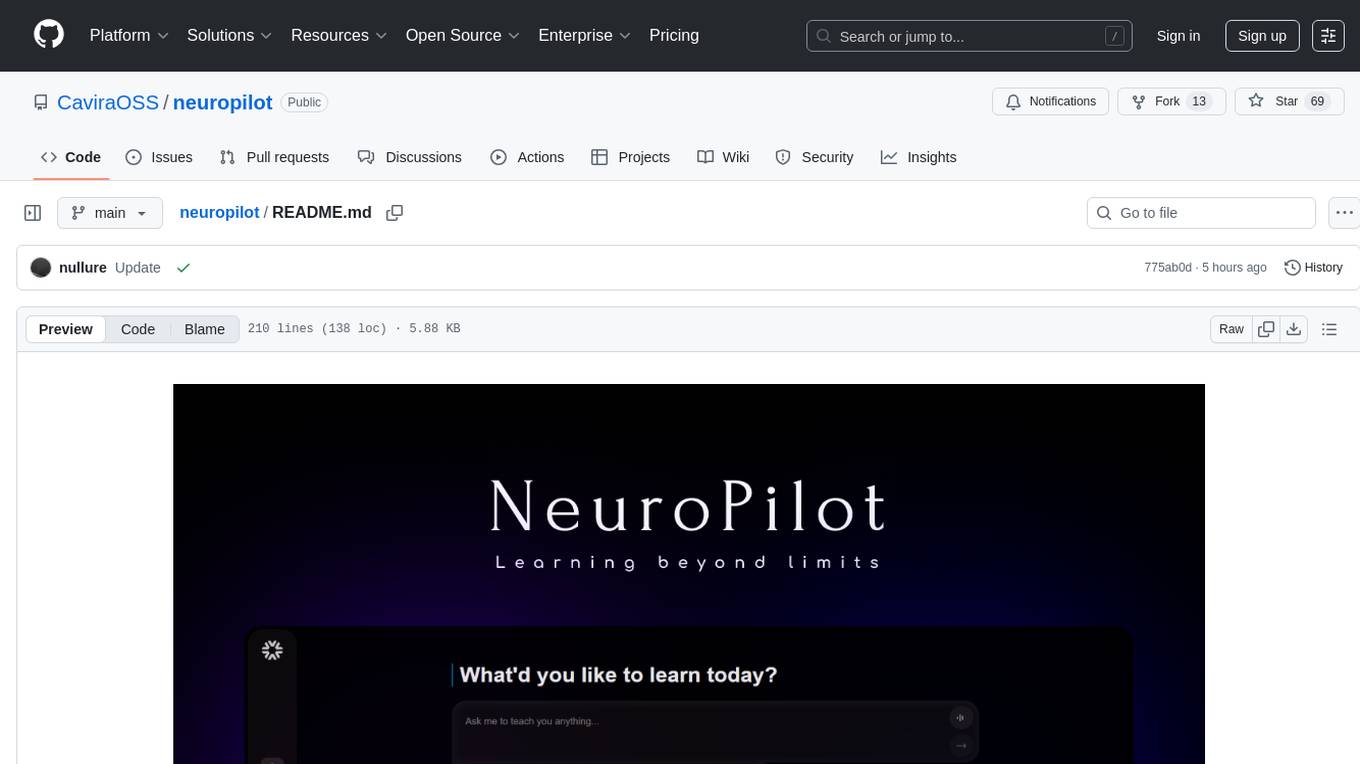Image resolution: width=1360 pixels, height=764 pixels.
Task: Open the CaviraOSS owner profile
Action: click(108, 102)
